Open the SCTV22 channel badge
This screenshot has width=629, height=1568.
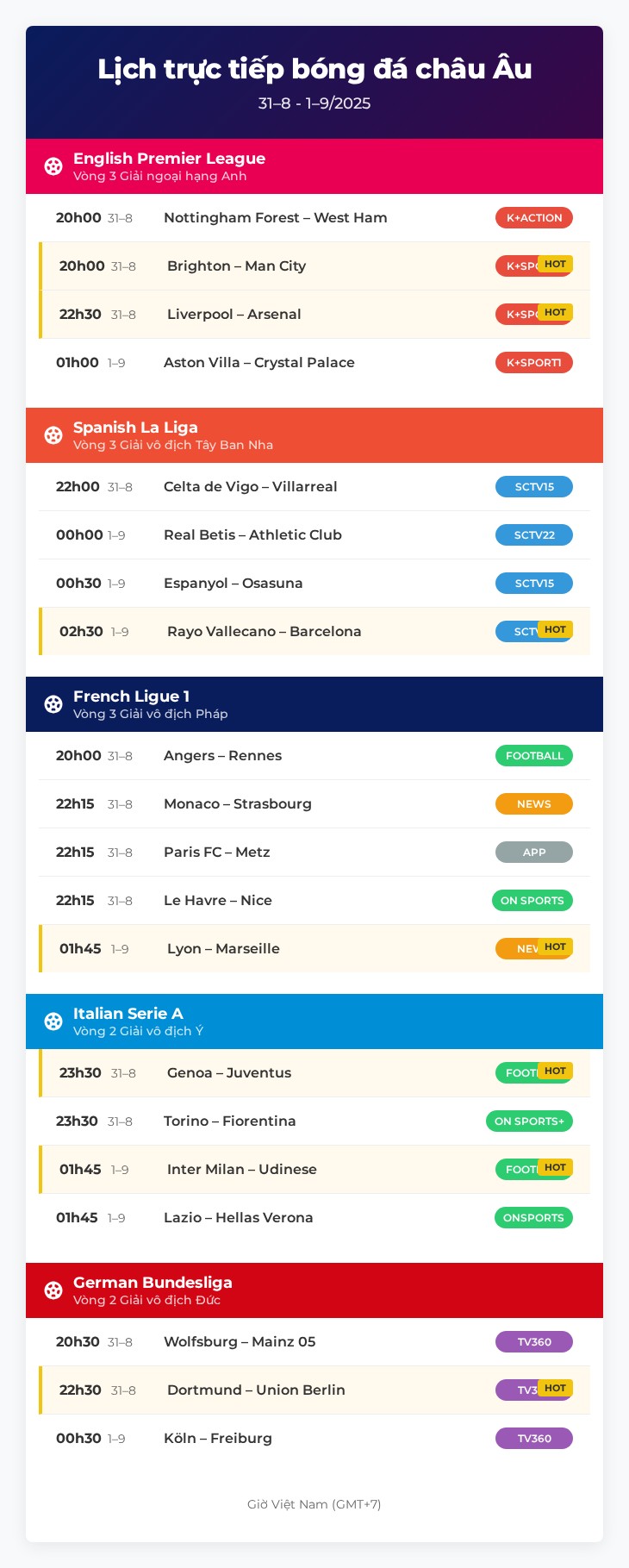[534, 535]
